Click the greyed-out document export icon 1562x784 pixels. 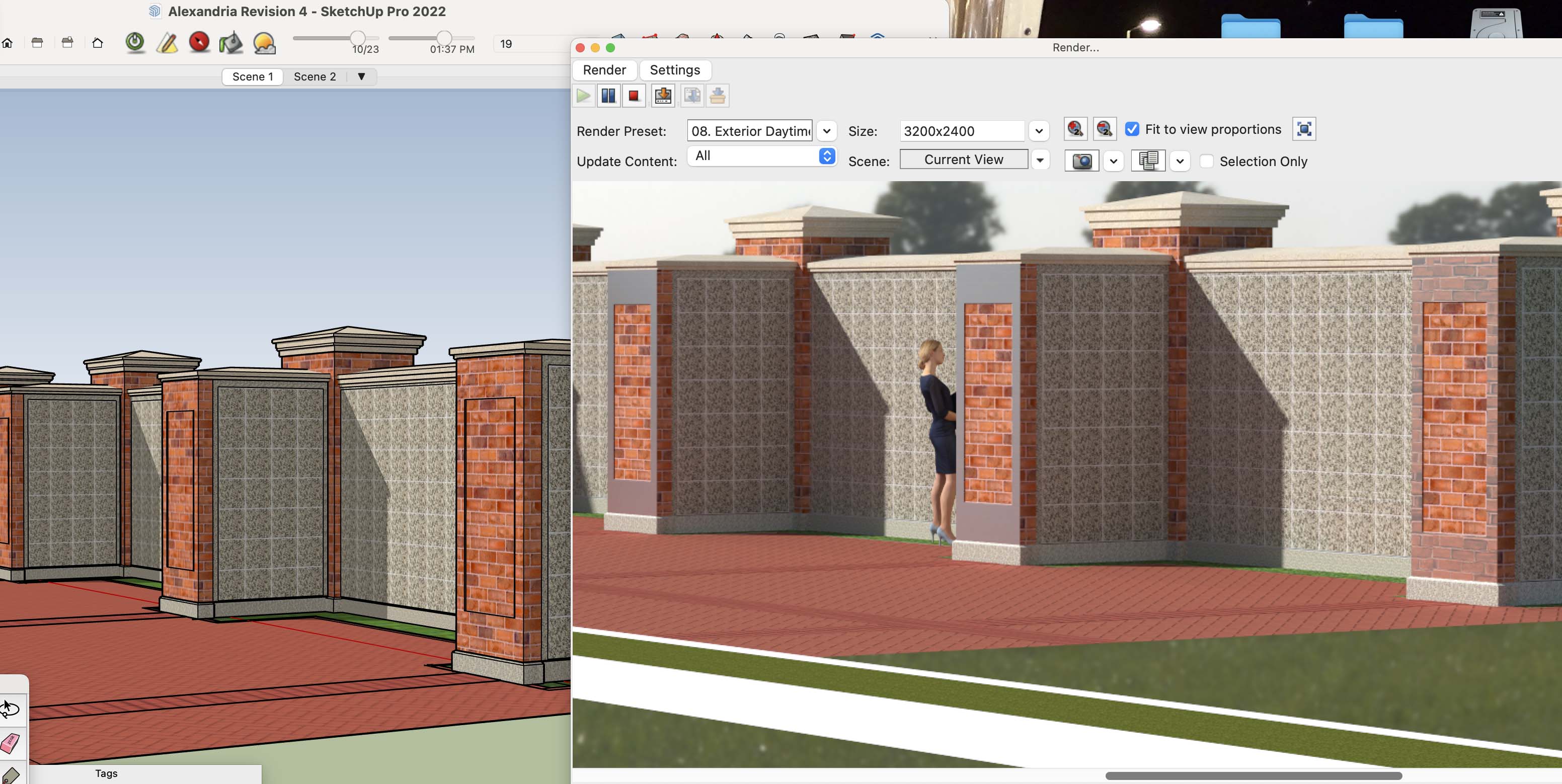click(692, 96)
